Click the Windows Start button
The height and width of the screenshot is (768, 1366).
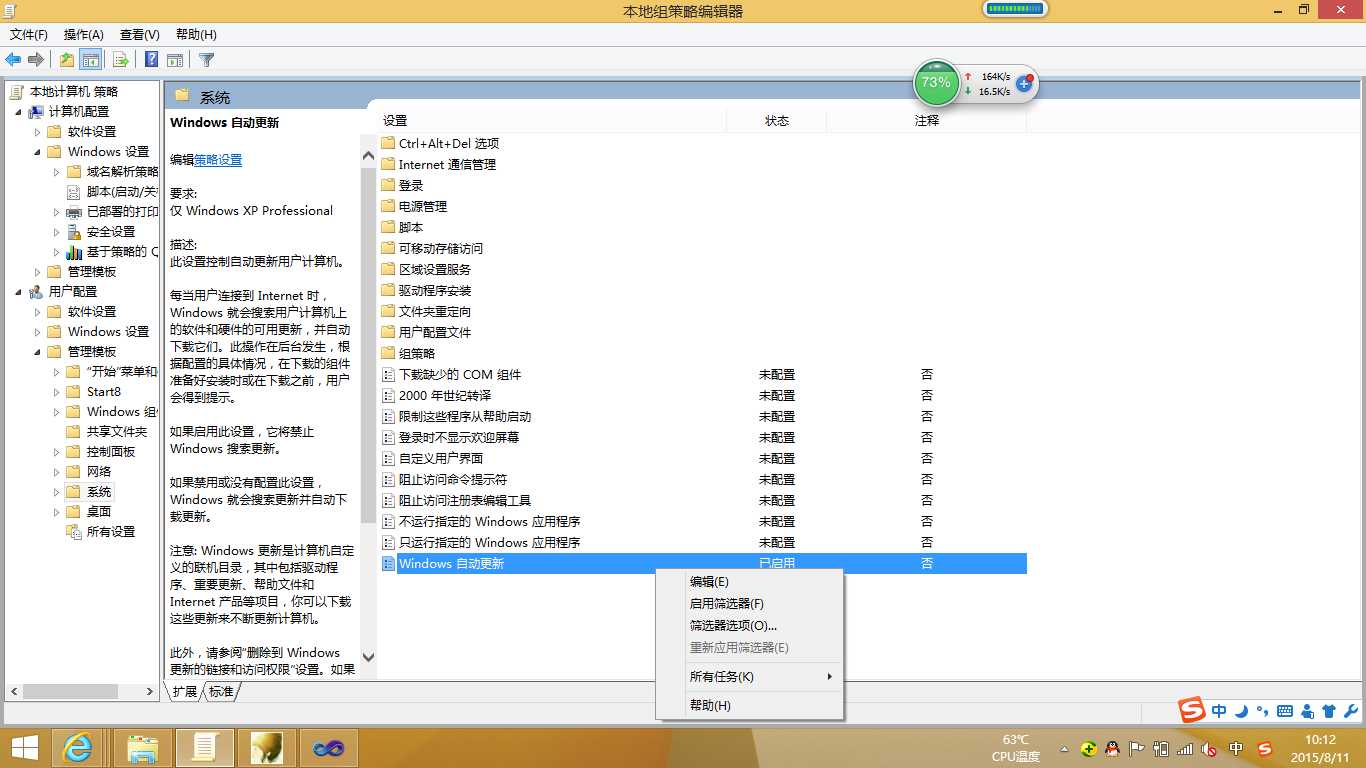click(x=24, y=747)
